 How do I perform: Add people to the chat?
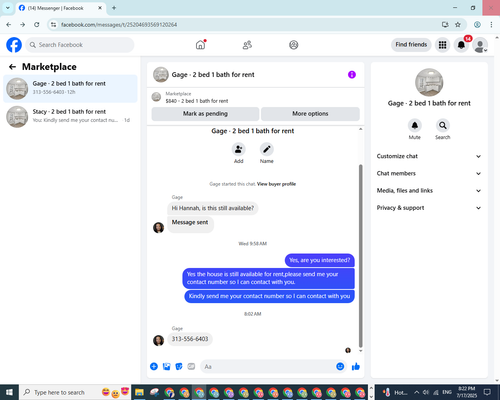click(x=239, y=149)
